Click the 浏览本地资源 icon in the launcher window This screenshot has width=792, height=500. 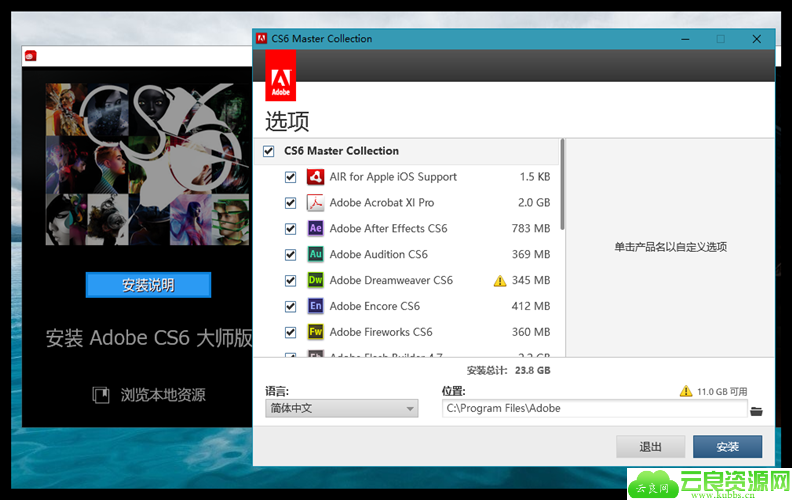click(101, 395)
